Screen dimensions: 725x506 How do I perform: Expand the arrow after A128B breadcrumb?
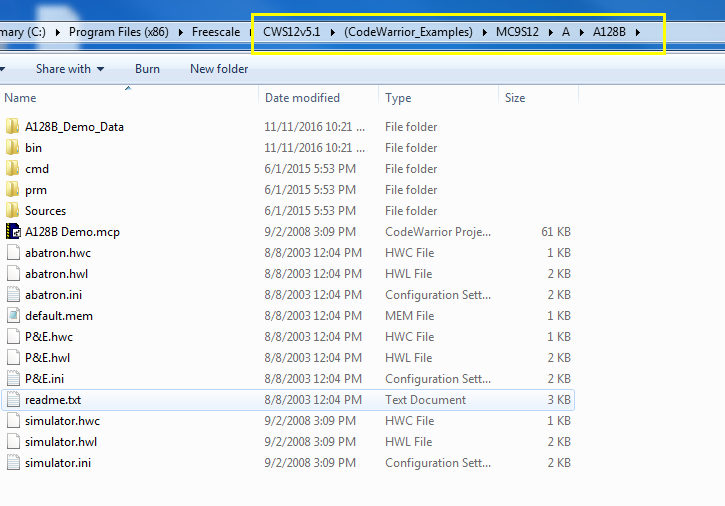click(638, 32)
